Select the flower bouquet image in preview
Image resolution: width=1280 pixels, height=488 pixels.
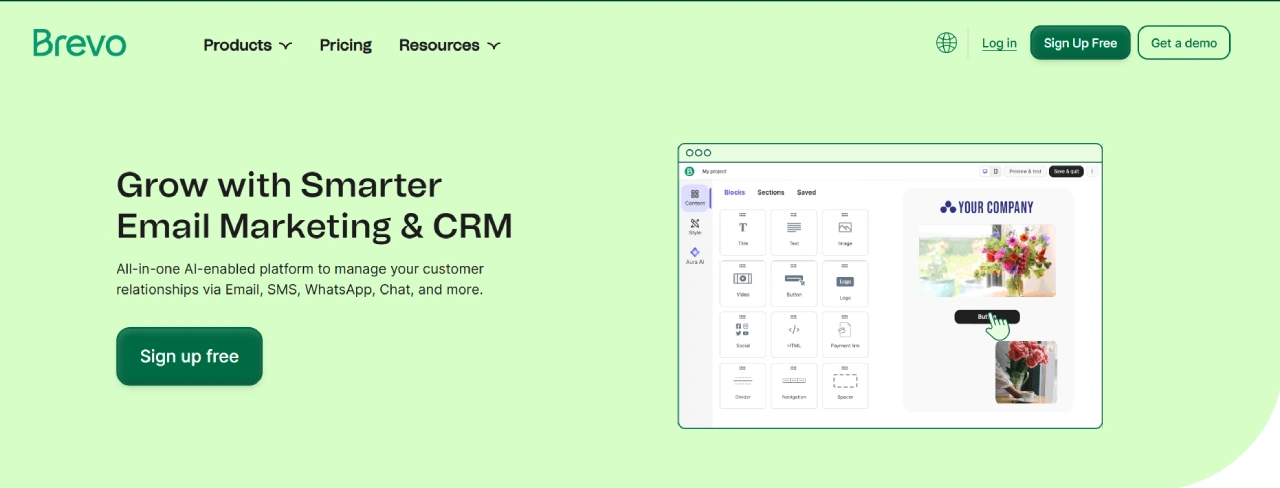[x=987, y=260]
